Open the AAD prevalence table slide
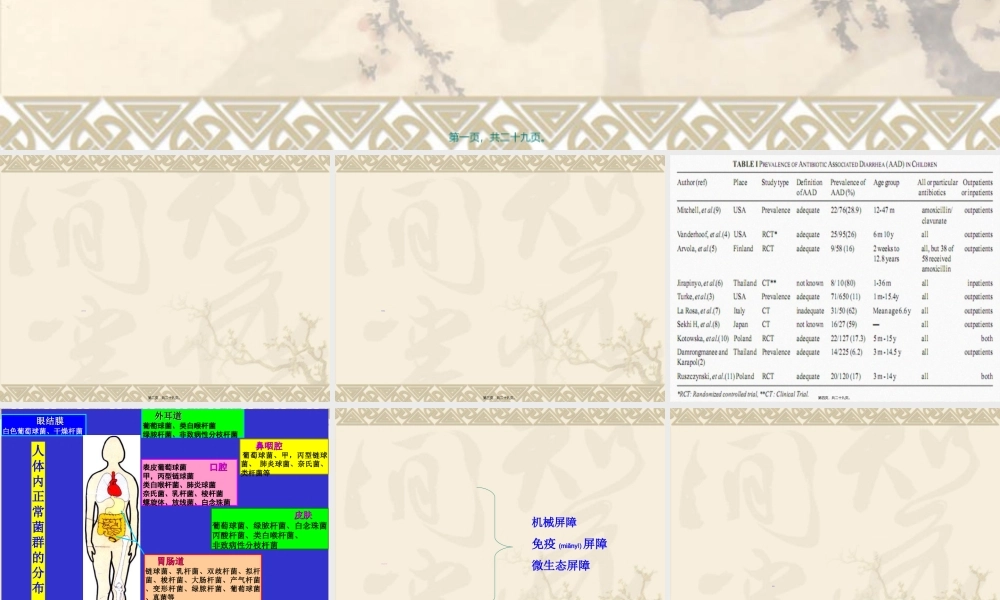 pyautogui.click(x=833, y=277)
